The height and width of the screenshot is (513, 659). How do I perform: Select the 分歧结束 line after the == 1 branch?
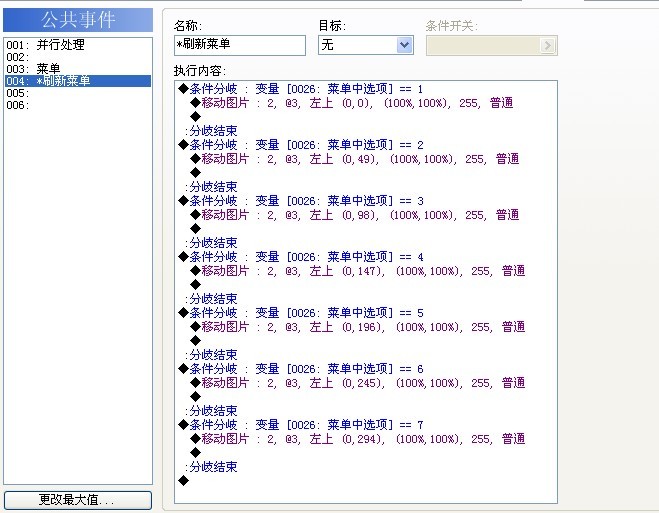[211, 131]
